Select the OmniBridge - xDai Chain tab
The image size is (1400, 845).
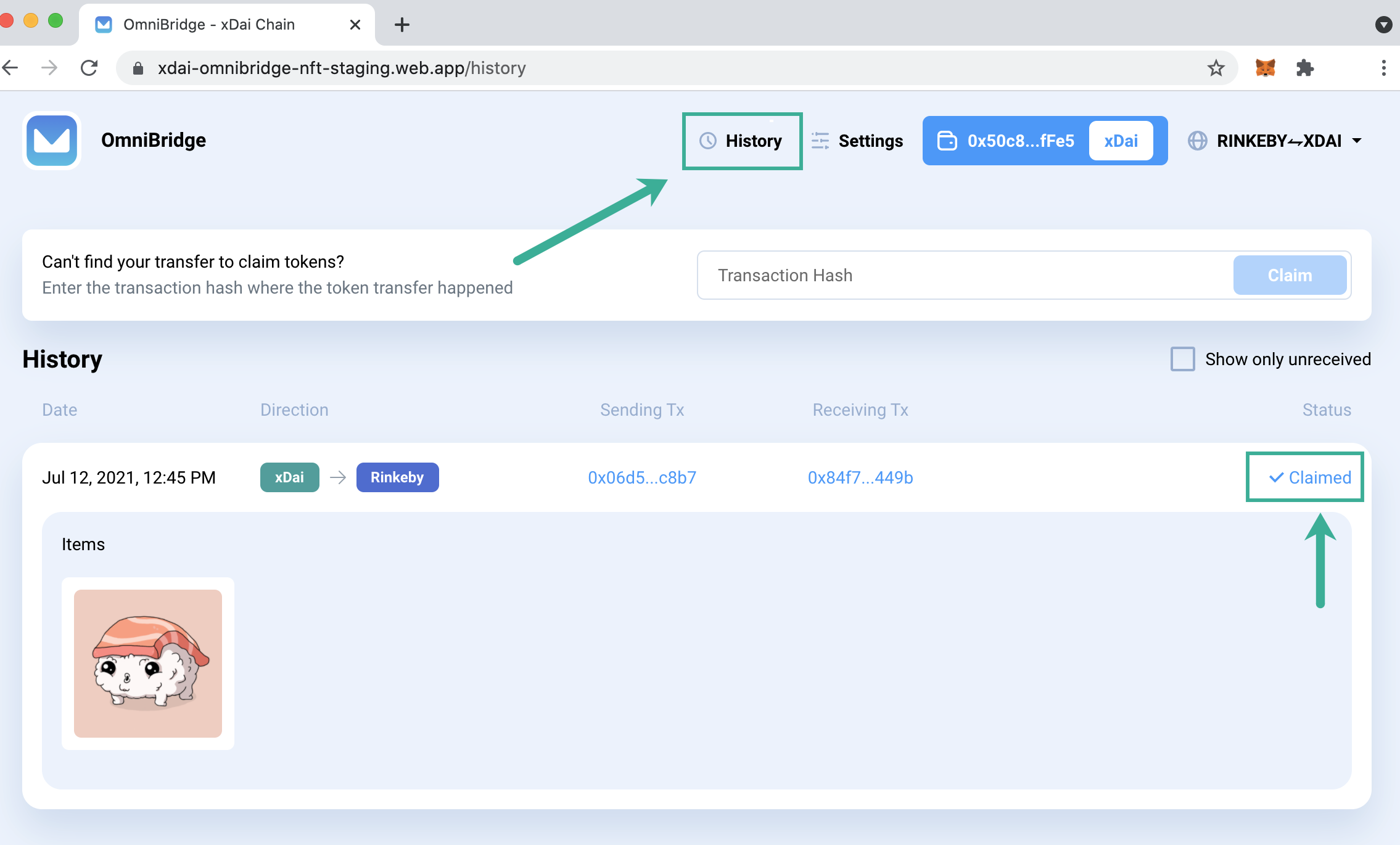pos(227,25)
